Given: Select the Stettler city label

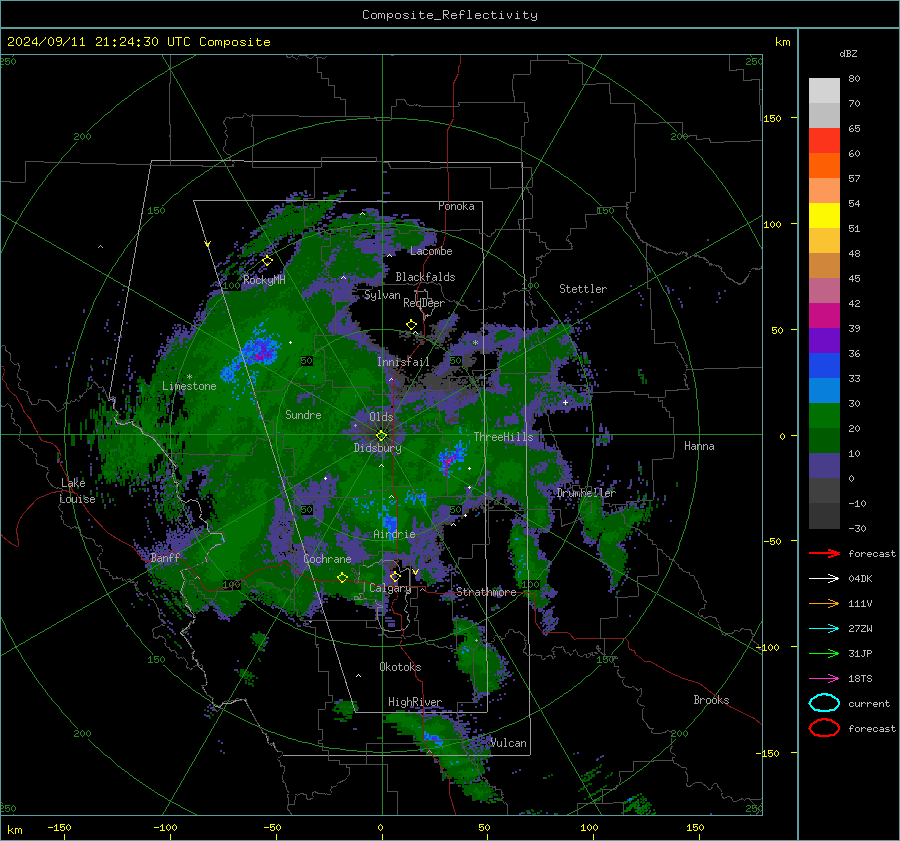Looking at the screenshot, I should click(x=583, y=289).
